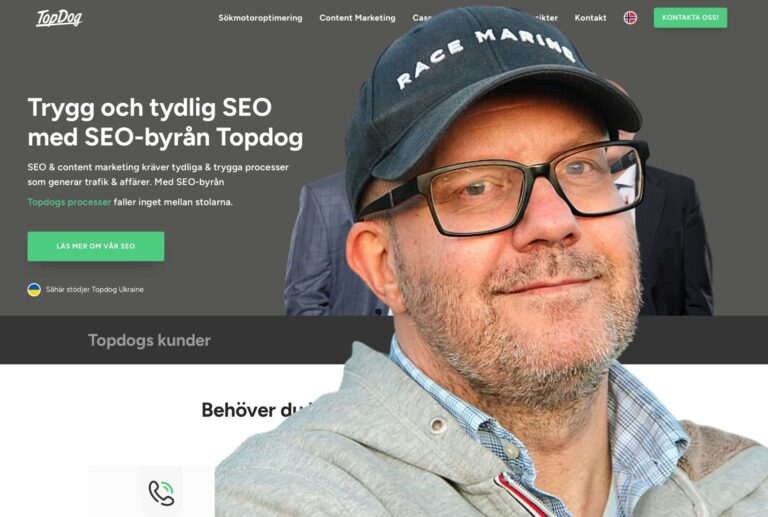Switch language via Norwegian flag icon
768x517 pixels.
(x=630, y=18)
